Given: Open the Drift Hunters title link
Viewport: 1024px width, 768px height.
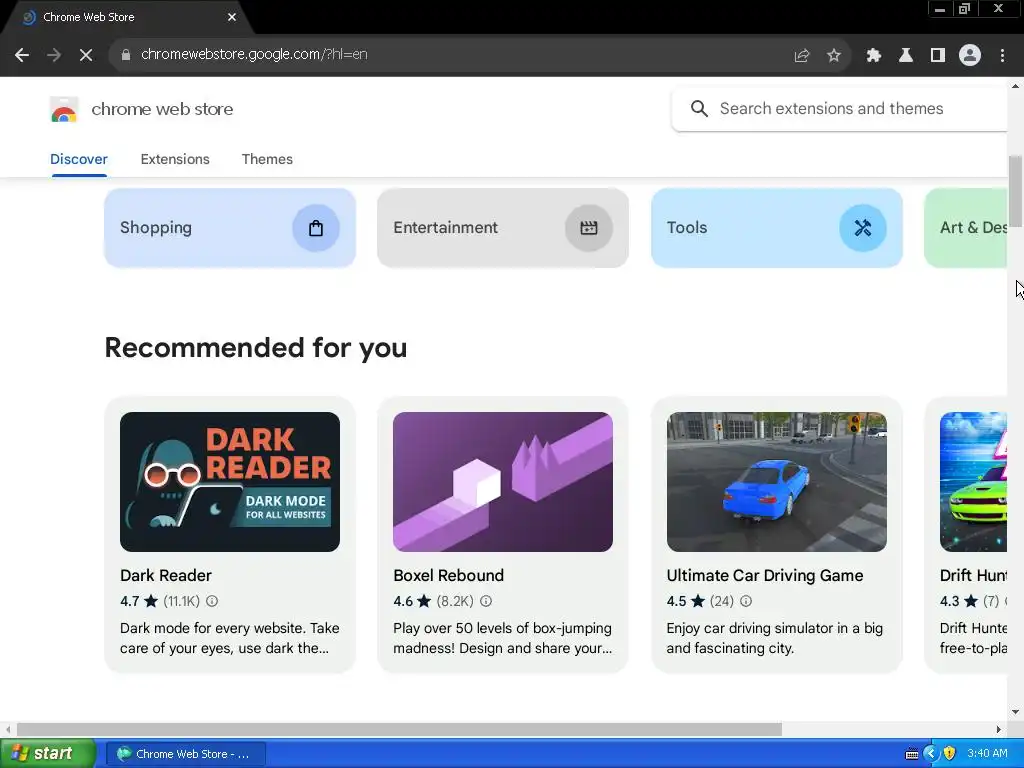Looking at the screenshot, I should (x=973, y=575).
